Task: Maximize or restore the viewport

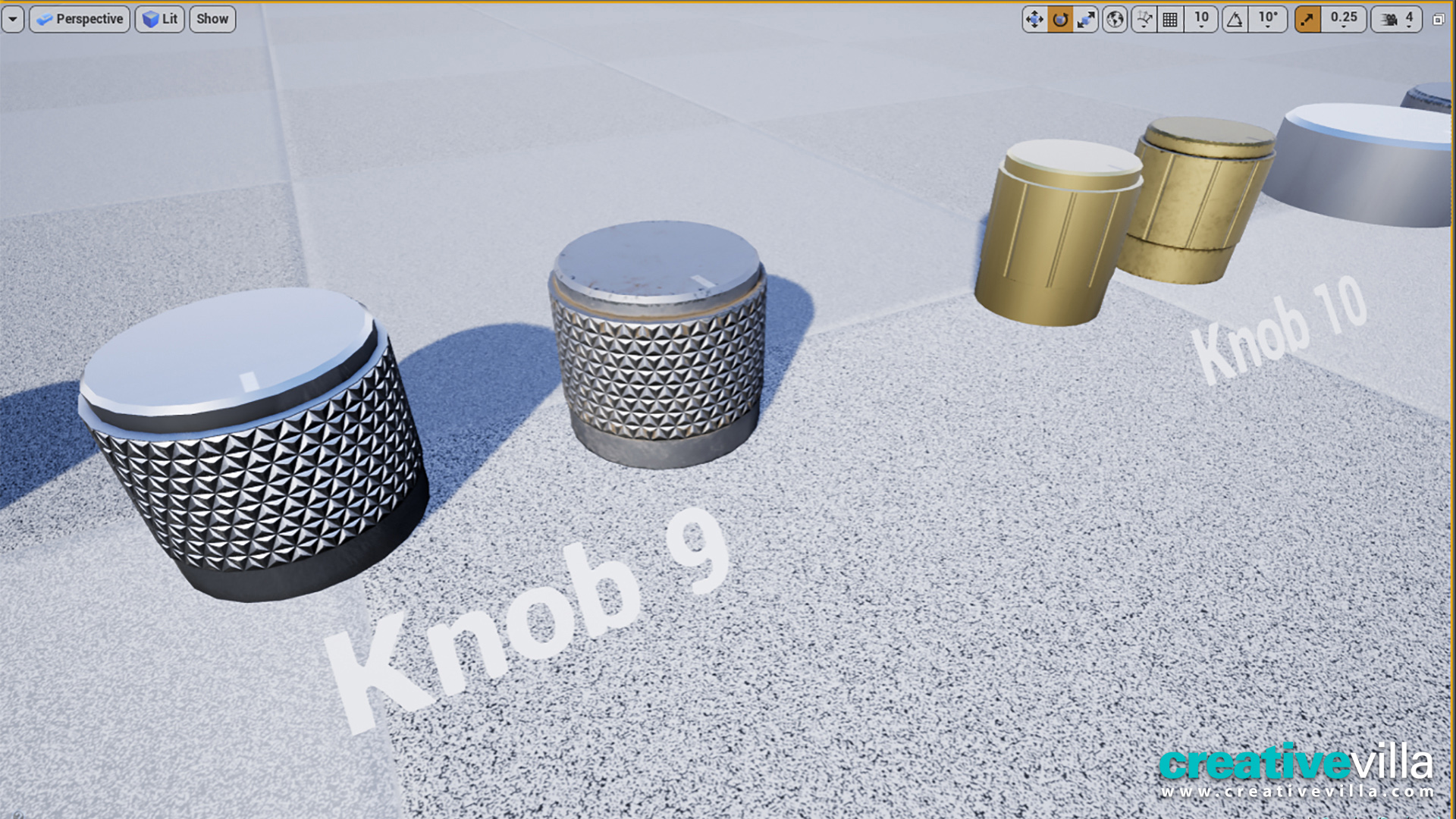Action: 1439,20
